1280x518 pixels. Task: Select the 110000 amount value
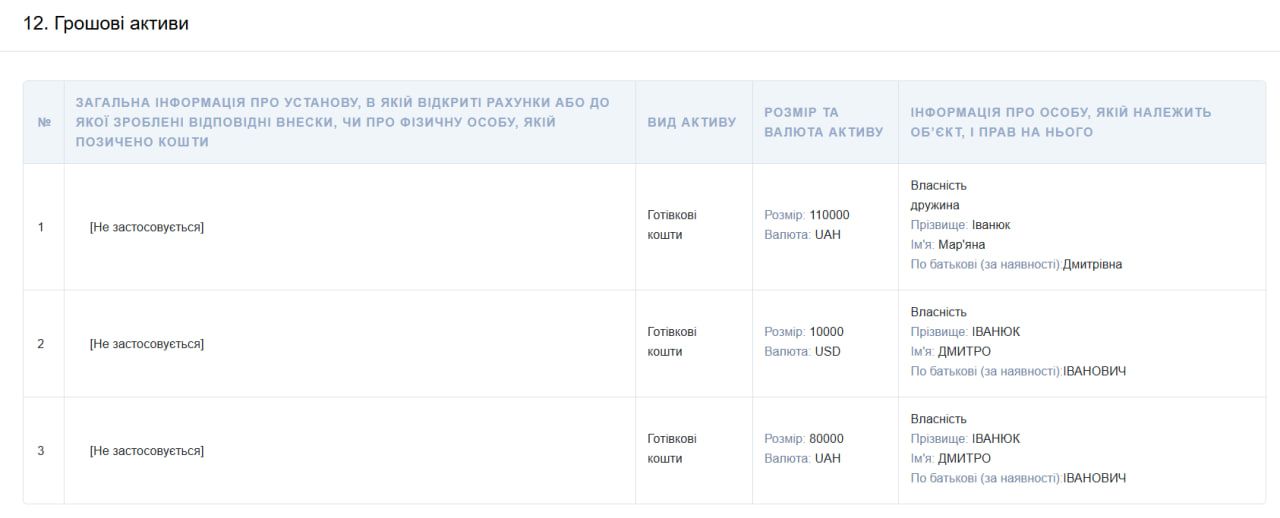829,215
